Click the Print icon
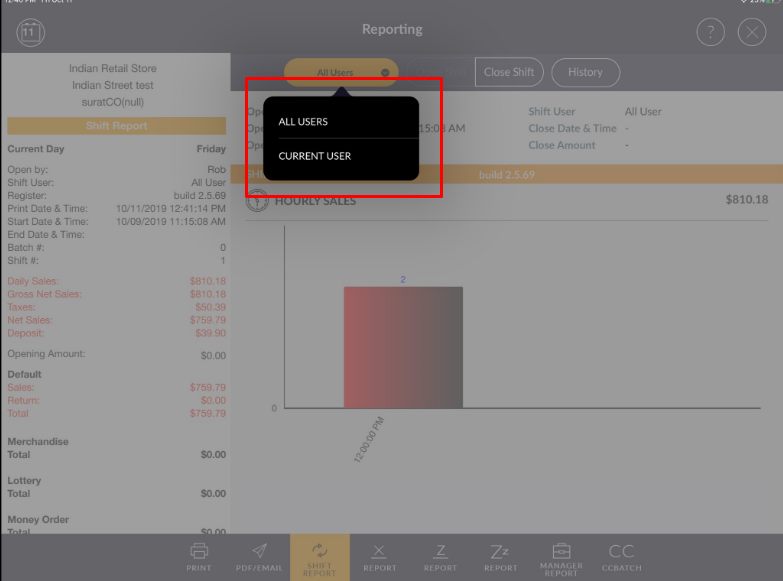The width and height of the screenshot is (783, 581). click(199, 556)
